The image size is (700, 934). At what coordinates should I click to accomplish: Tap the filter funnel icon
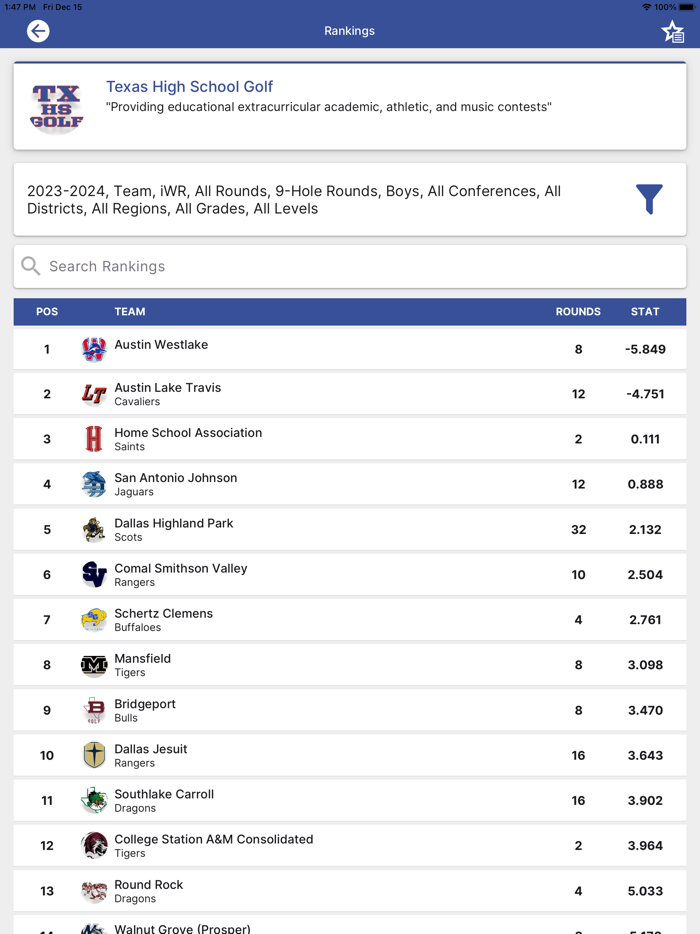coord(649,199)
